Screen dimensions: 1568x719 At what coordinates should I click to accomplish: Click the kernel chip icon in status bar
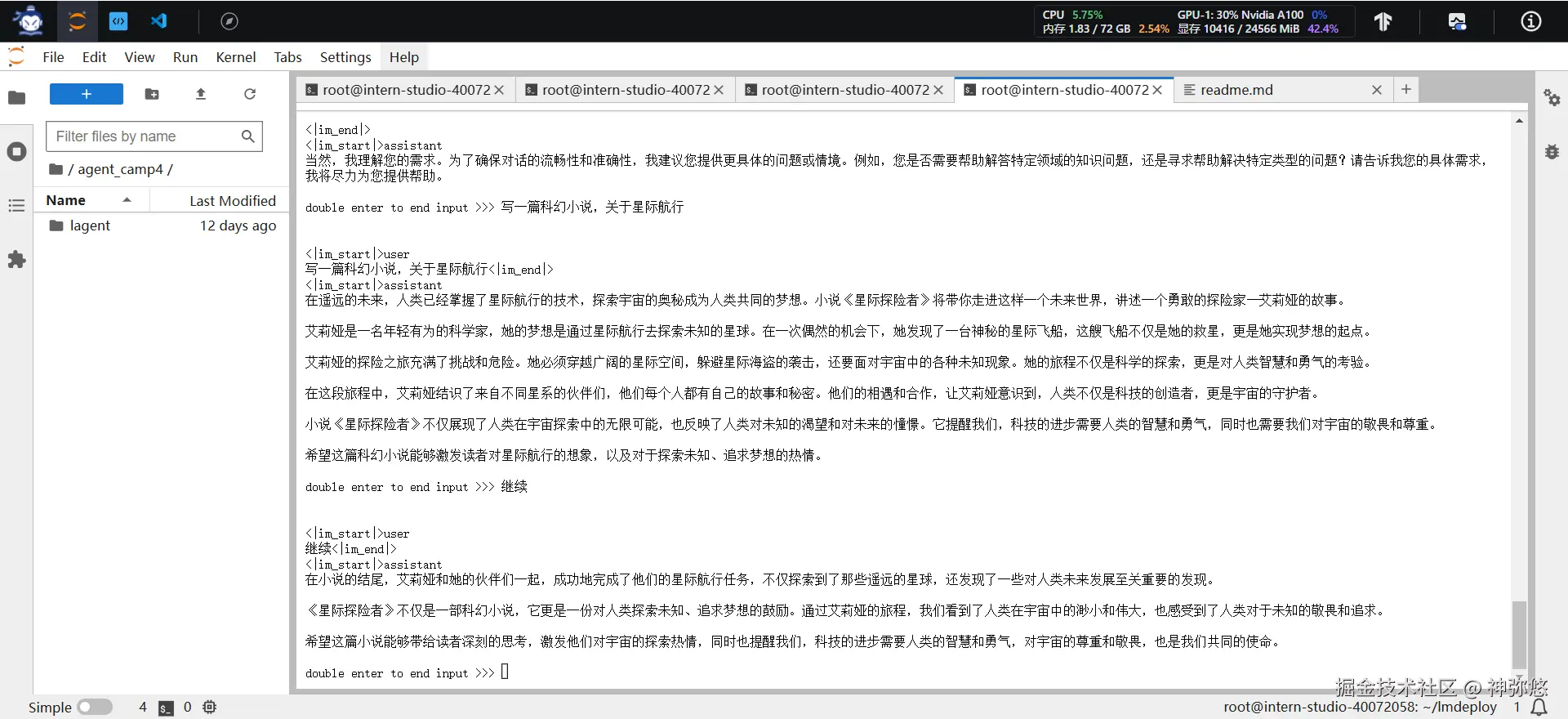coord(210,707)
